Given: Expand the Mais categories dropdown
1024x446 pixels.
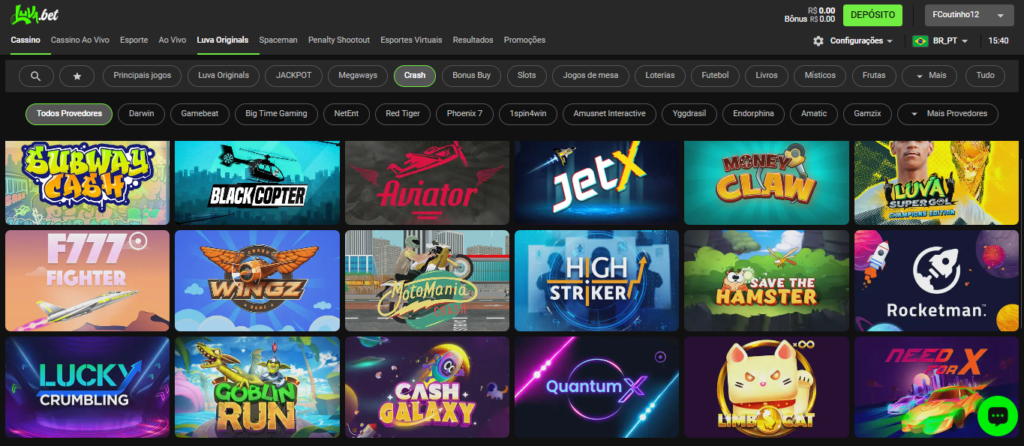Looking at the screenshot, I should (929, 75).
